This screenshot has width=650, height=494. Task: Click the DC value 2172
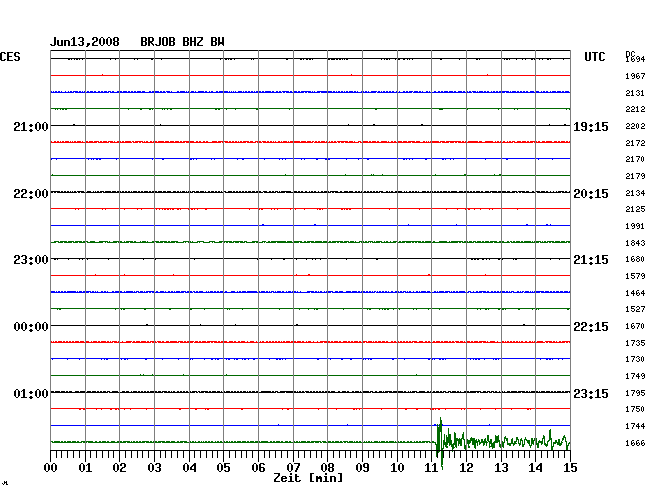[x=635, y=143]
